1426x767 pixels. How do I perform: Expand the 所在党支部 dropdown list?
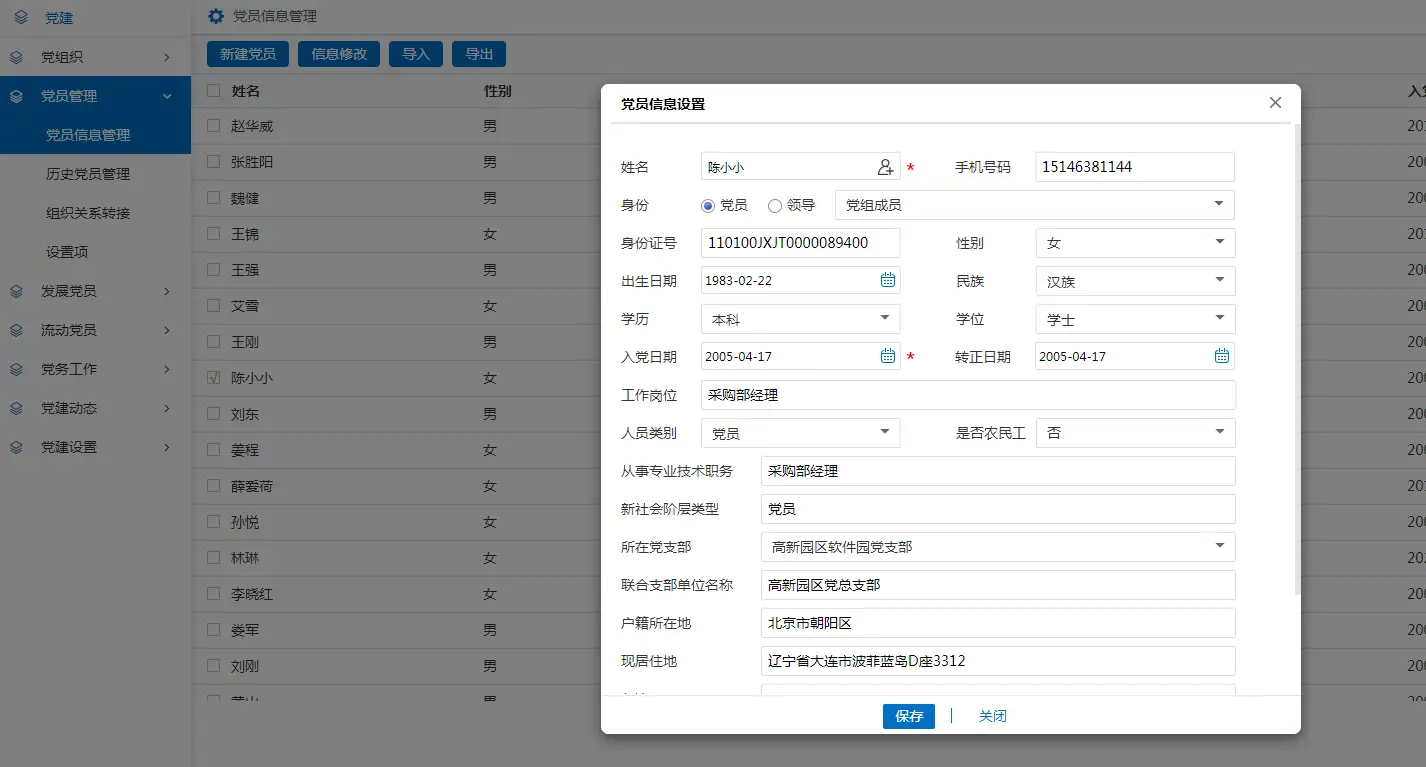pyautogui.click(x=997, y=547)
